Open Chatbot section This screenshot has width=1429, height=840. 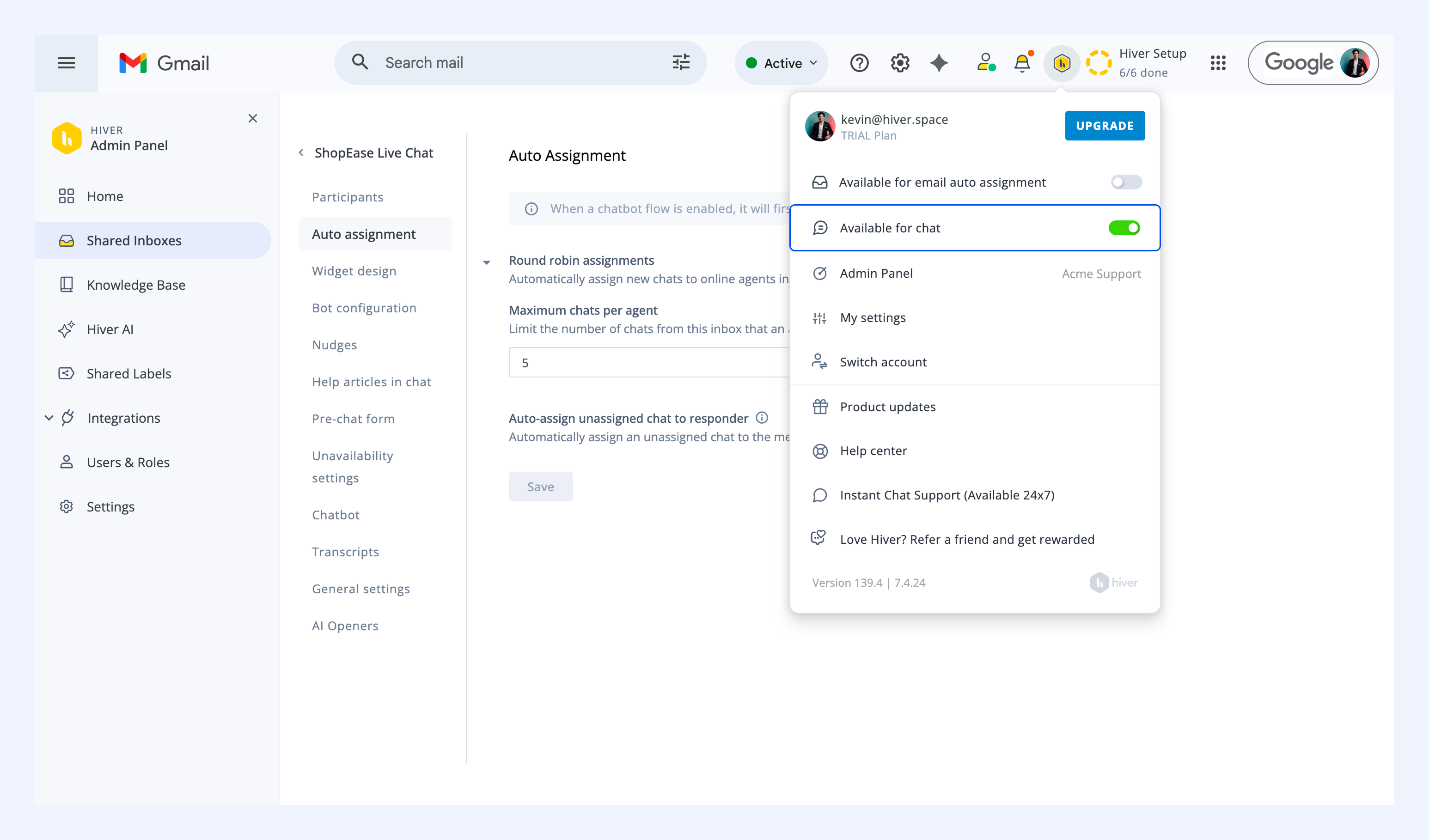pos(335,515)
